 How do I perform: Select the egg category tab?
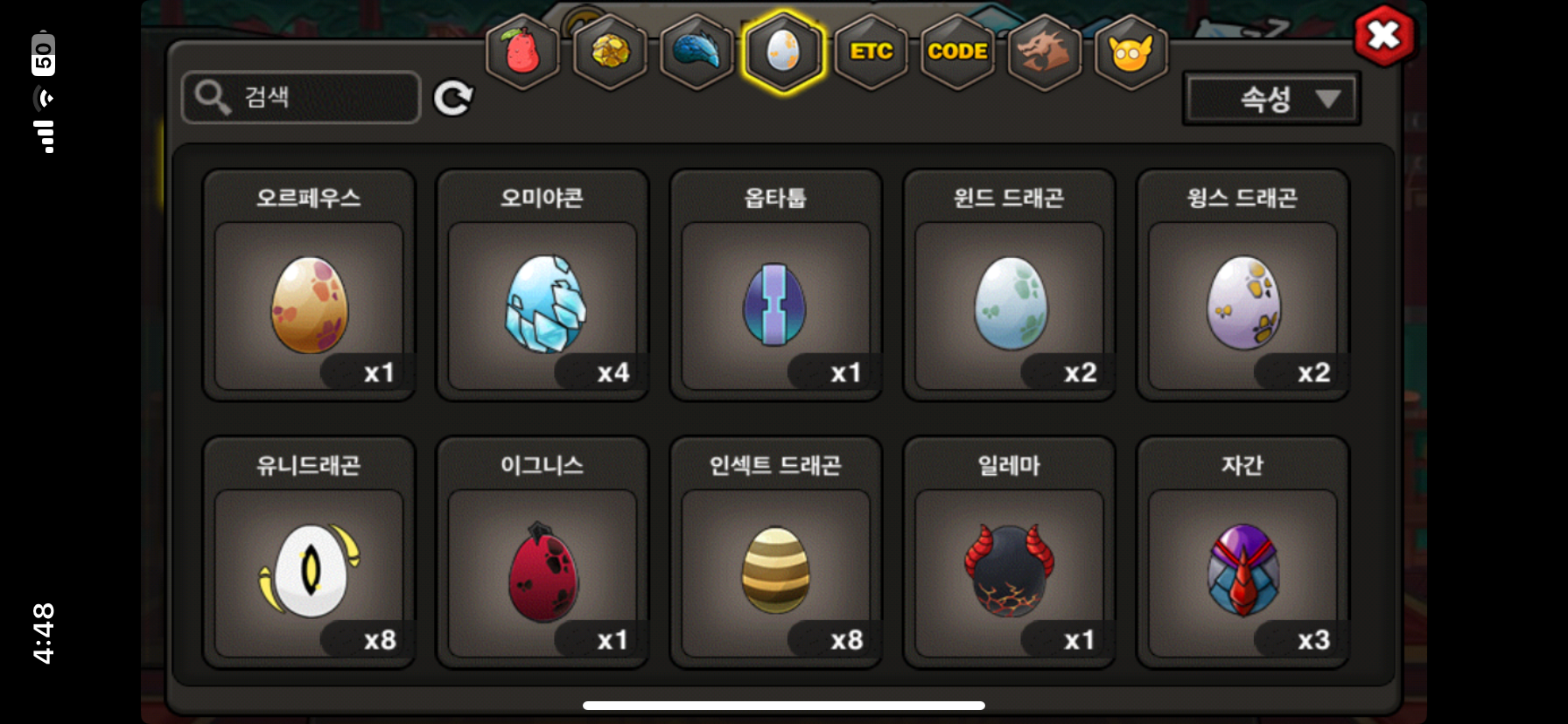(783, 52)
